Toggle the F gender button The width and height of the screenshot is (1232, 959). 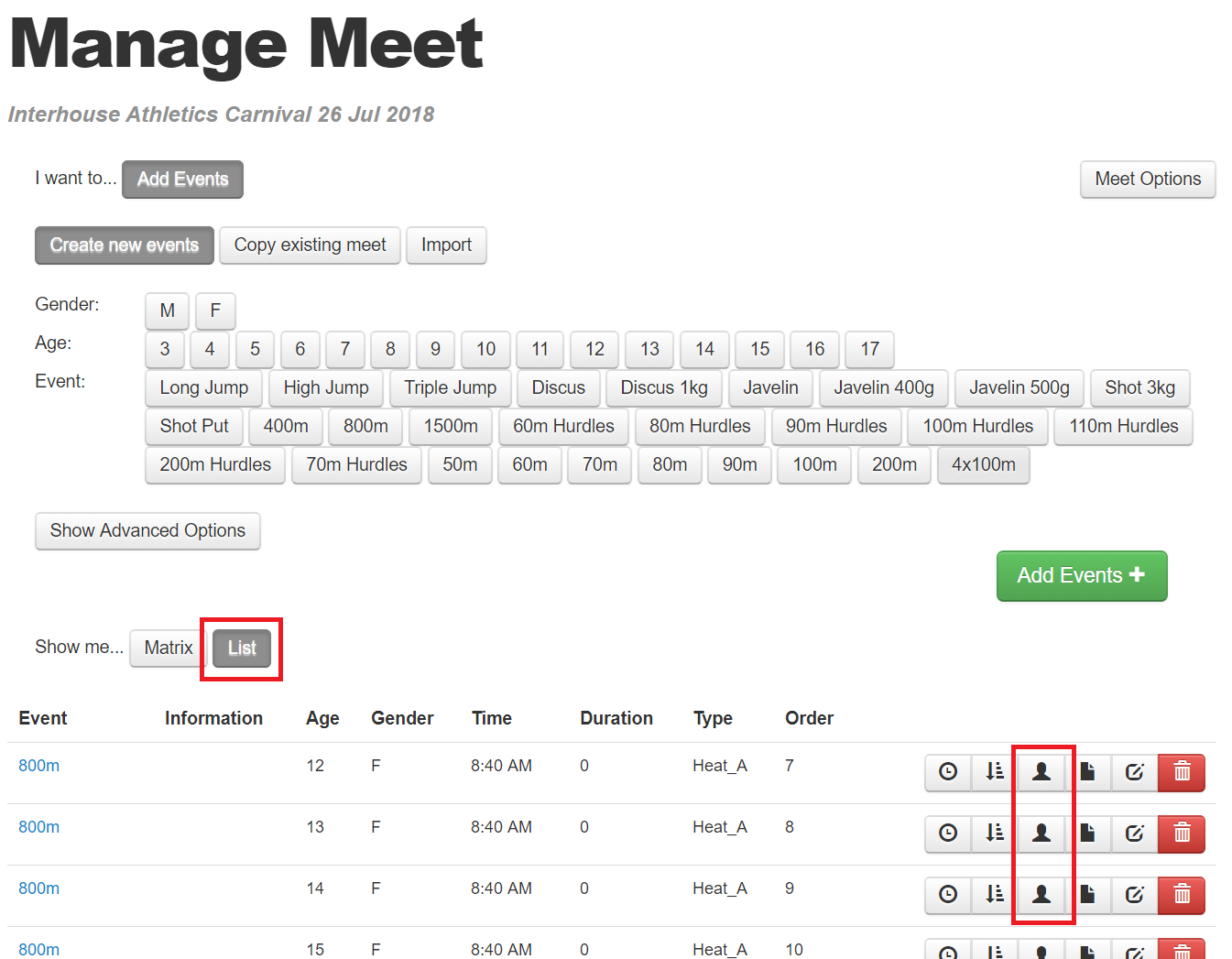point(215,311)
